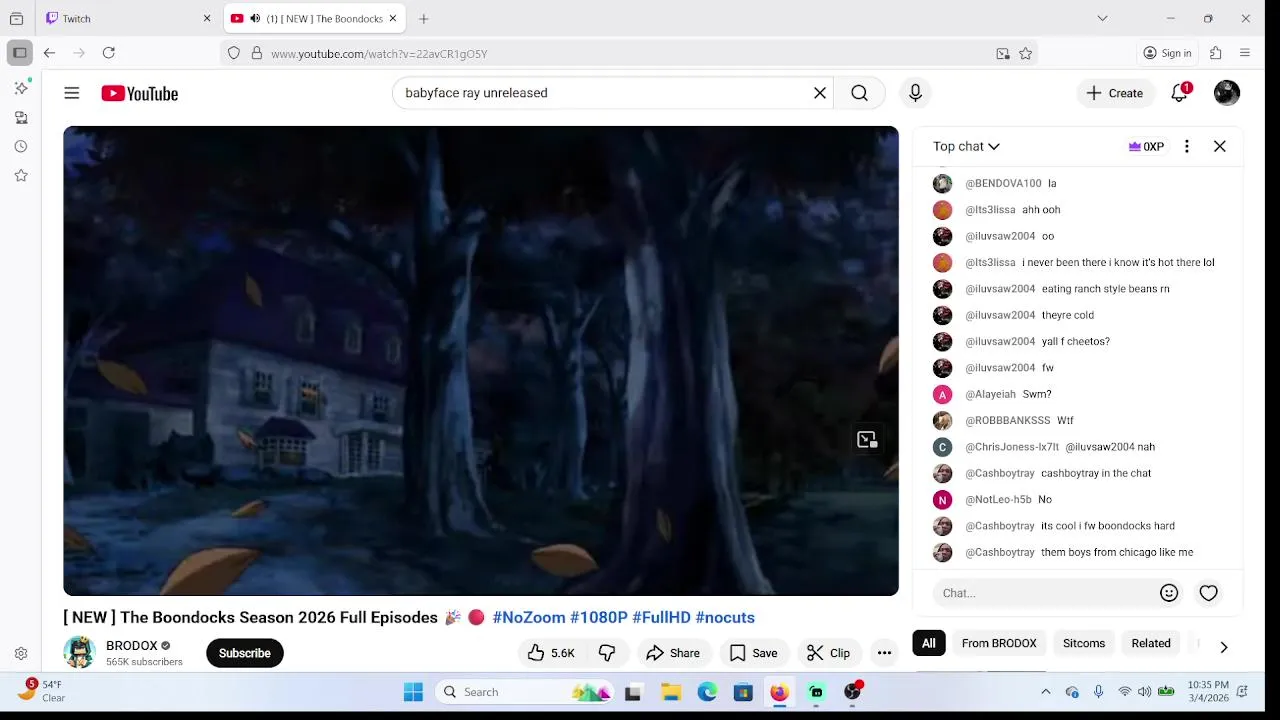Show next filter chips arrow
The image size is (1280, 720).
point(1224,647)
